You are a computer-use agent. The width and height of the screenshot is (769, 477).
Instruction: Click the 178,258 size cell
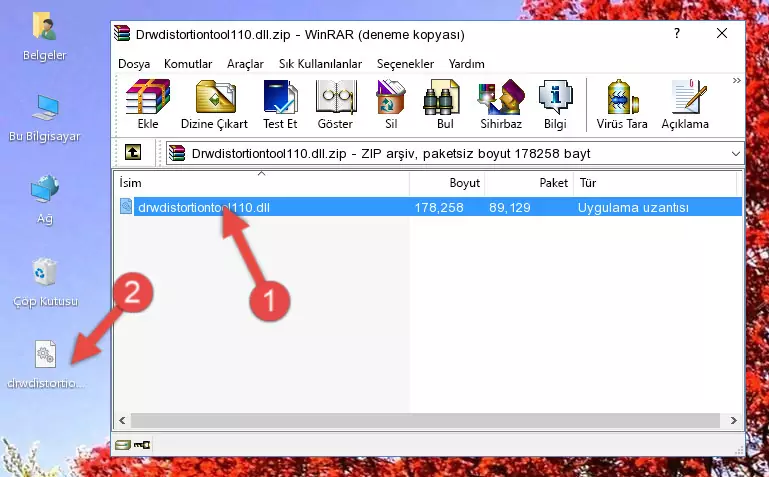coord(439,207)
